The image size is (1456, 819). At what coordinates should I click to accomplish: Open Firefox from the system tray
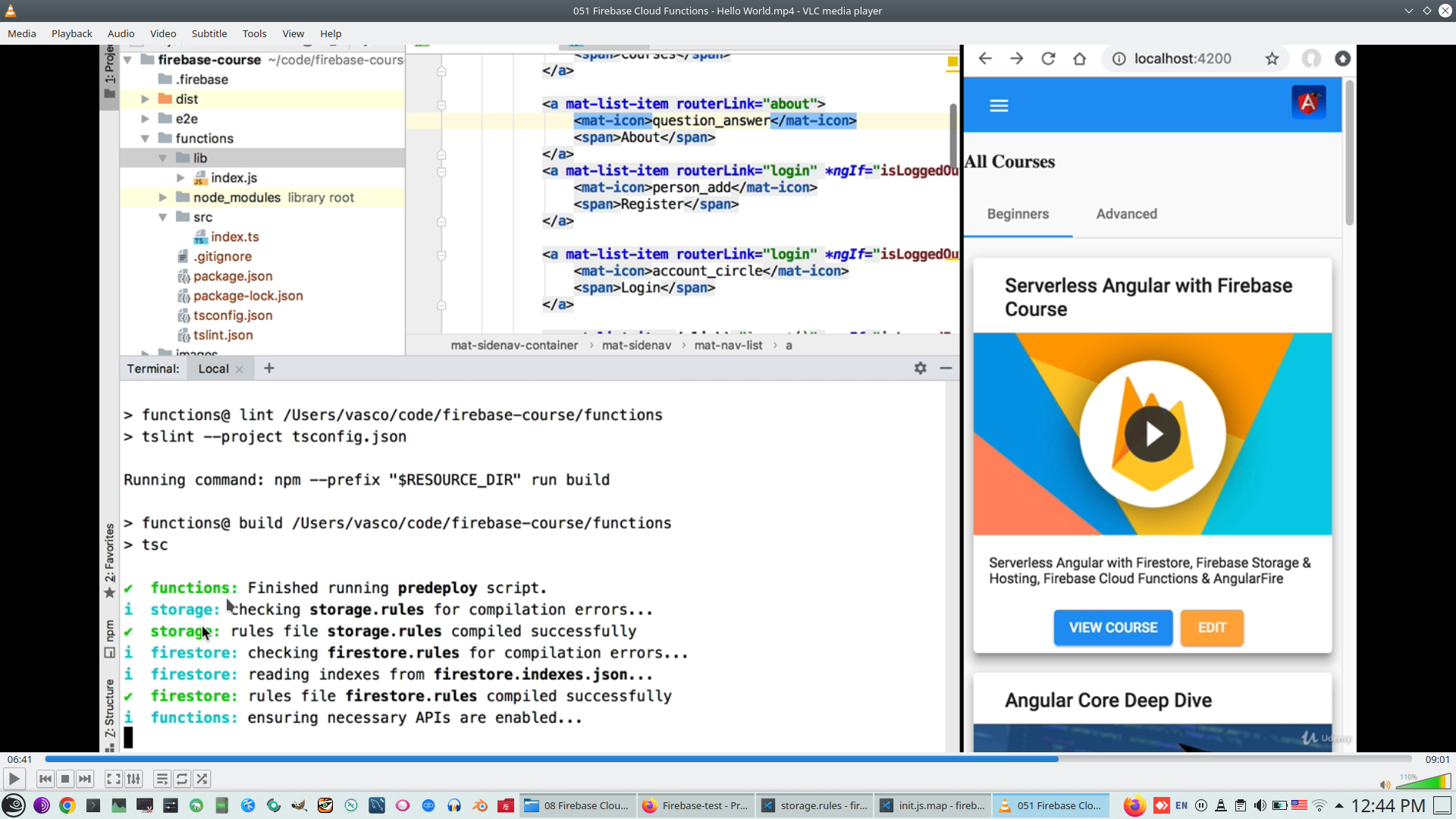tap(1134, 805)
